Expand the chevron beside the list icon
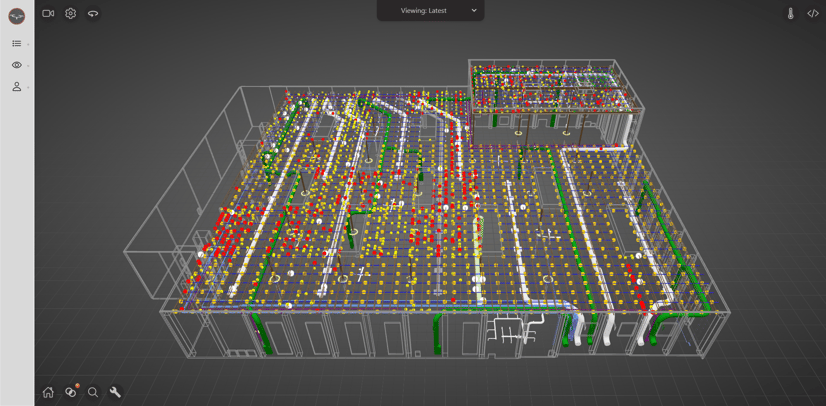Viewport: 826px width, 406px height. point(28,44)
